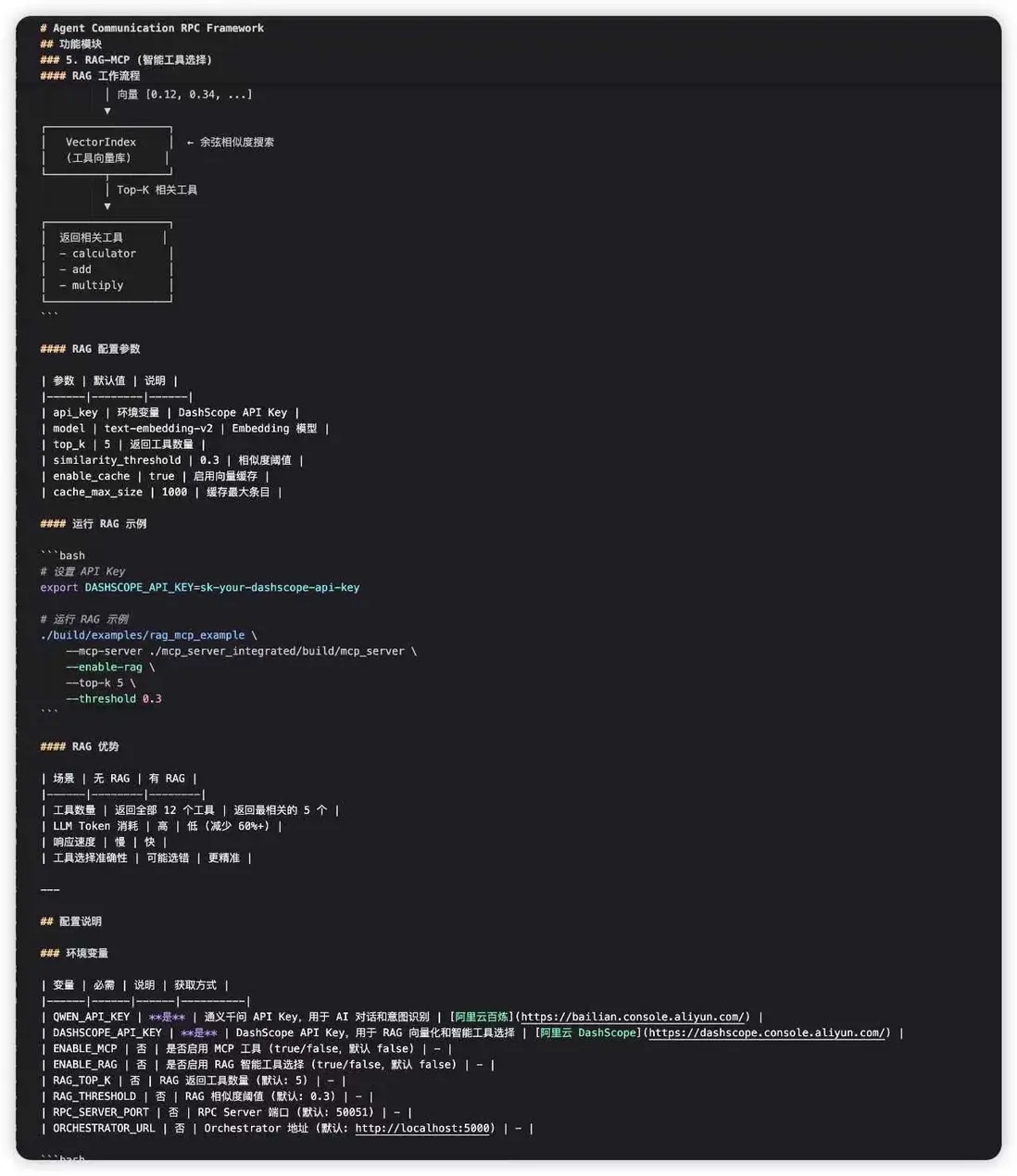
Task: Click the --threshold 0.3 option line
Action: 113,699
